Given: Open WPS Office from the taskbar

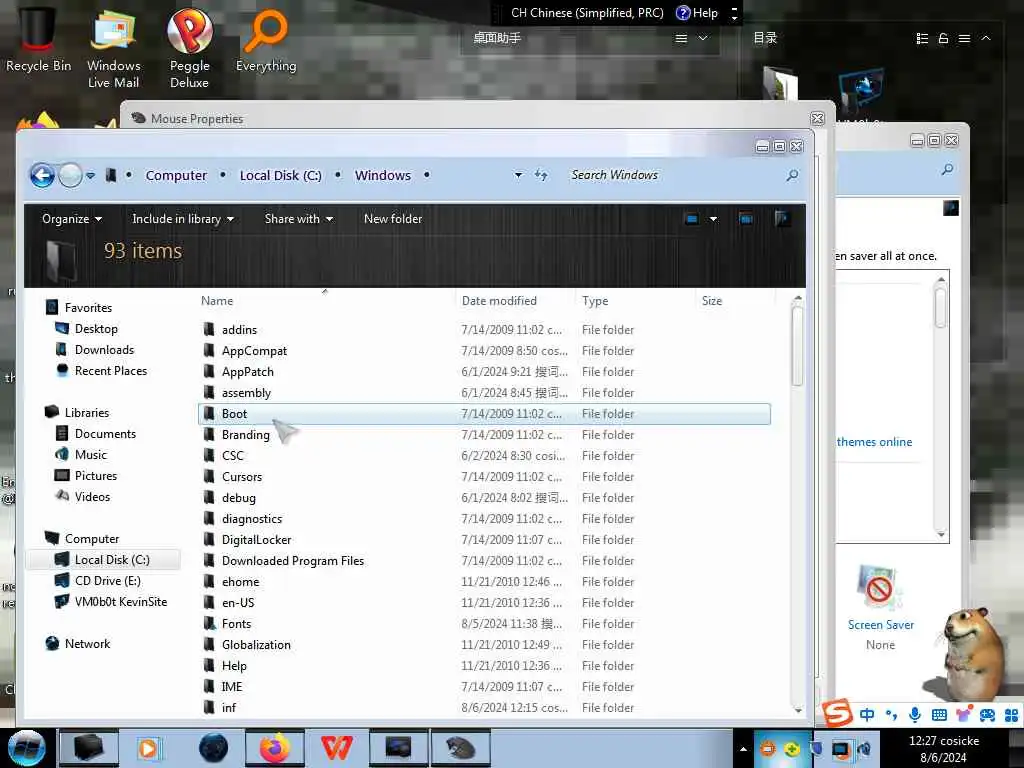Looking at the screenshot, I should [336, 748].
